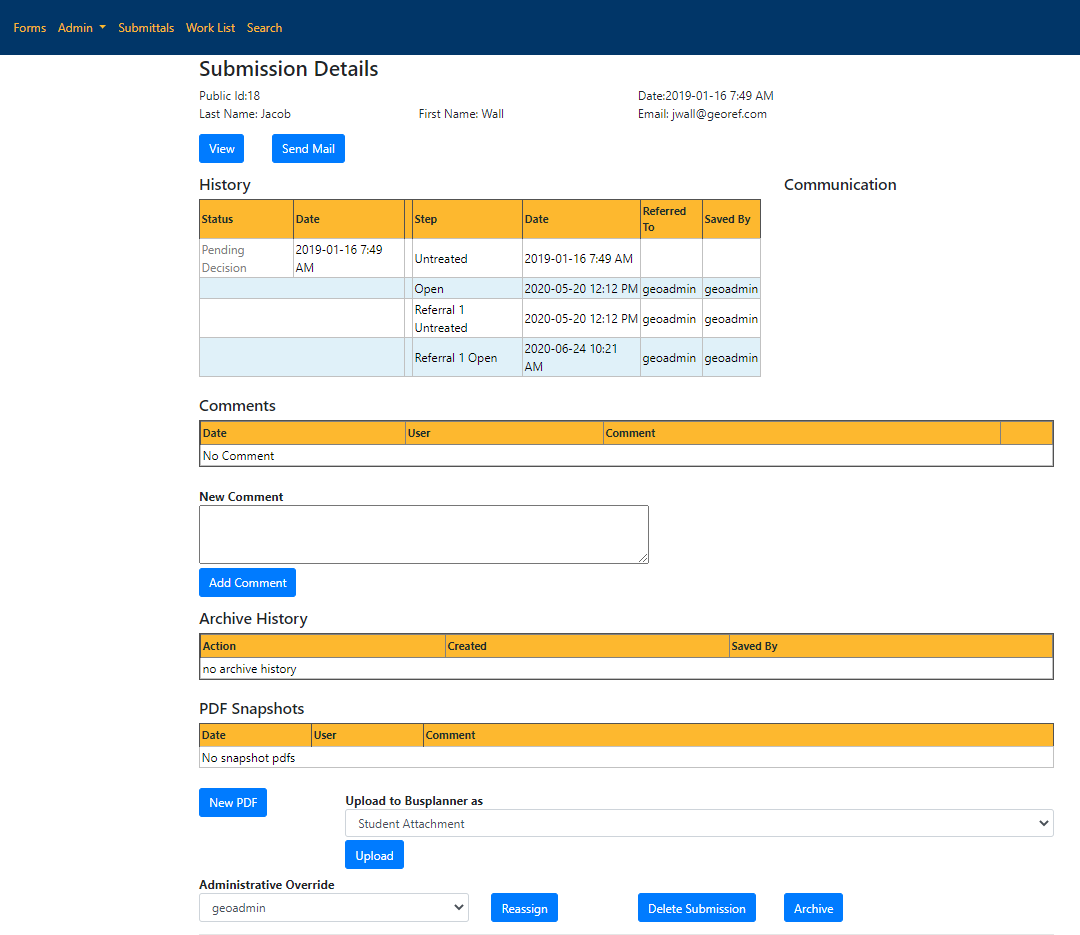The image size is (1080, 935).
Task: Click the Upload button
Action: click(374, 856)
